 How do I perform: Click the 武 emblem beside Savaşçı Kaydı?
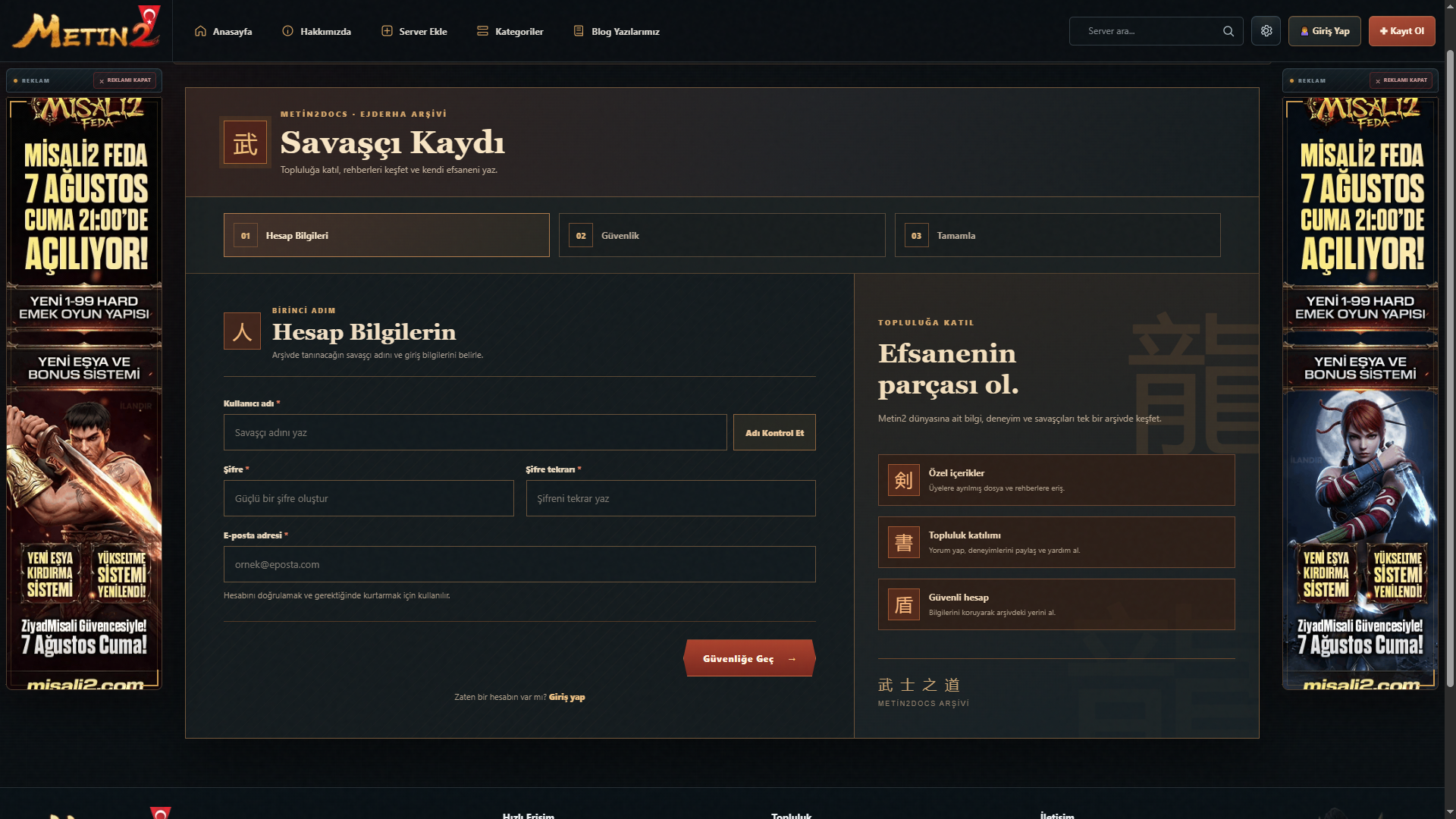[x=245, y=143]
